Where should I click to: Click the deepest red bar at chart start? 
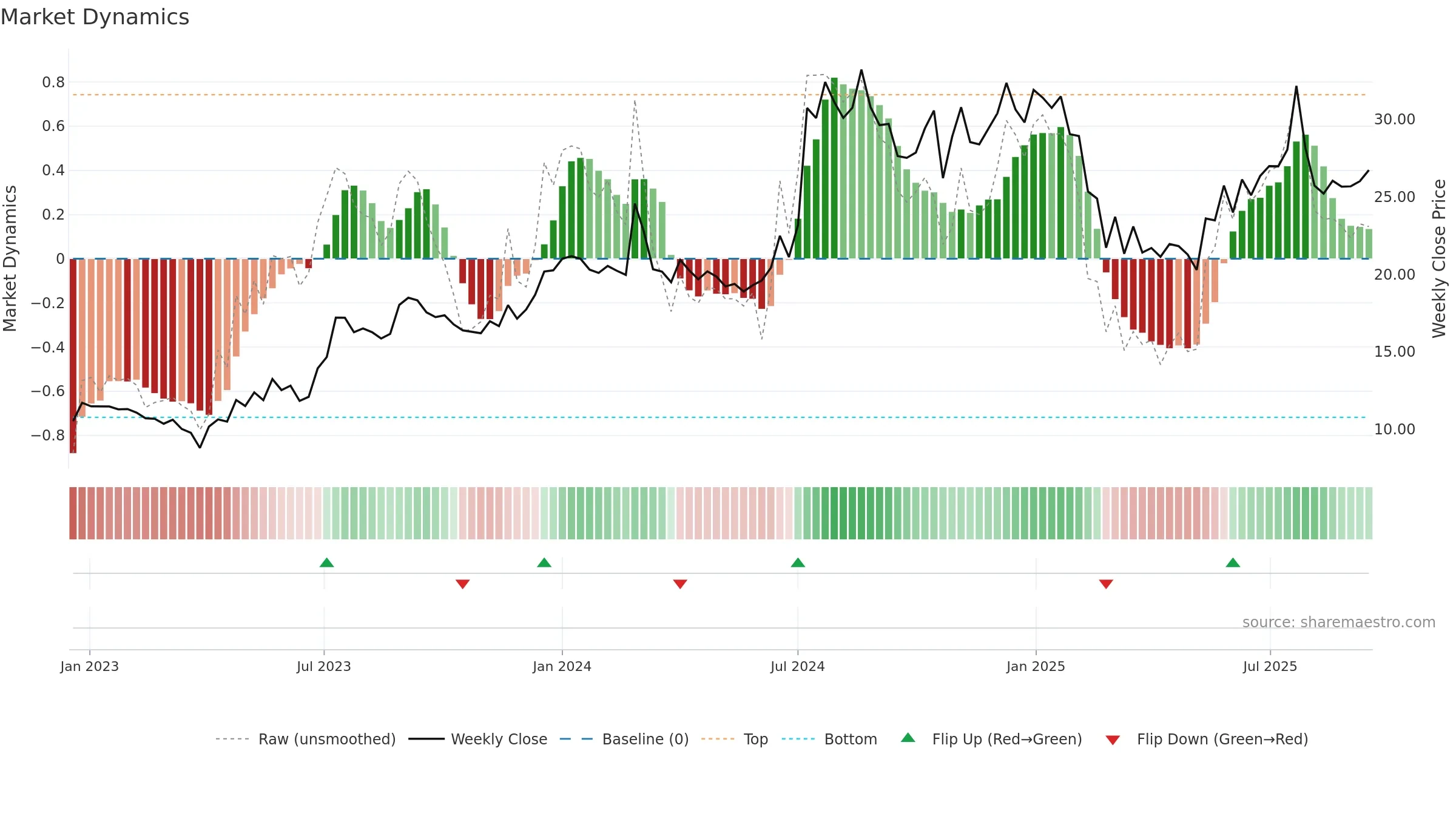click(x=73, y=356)
